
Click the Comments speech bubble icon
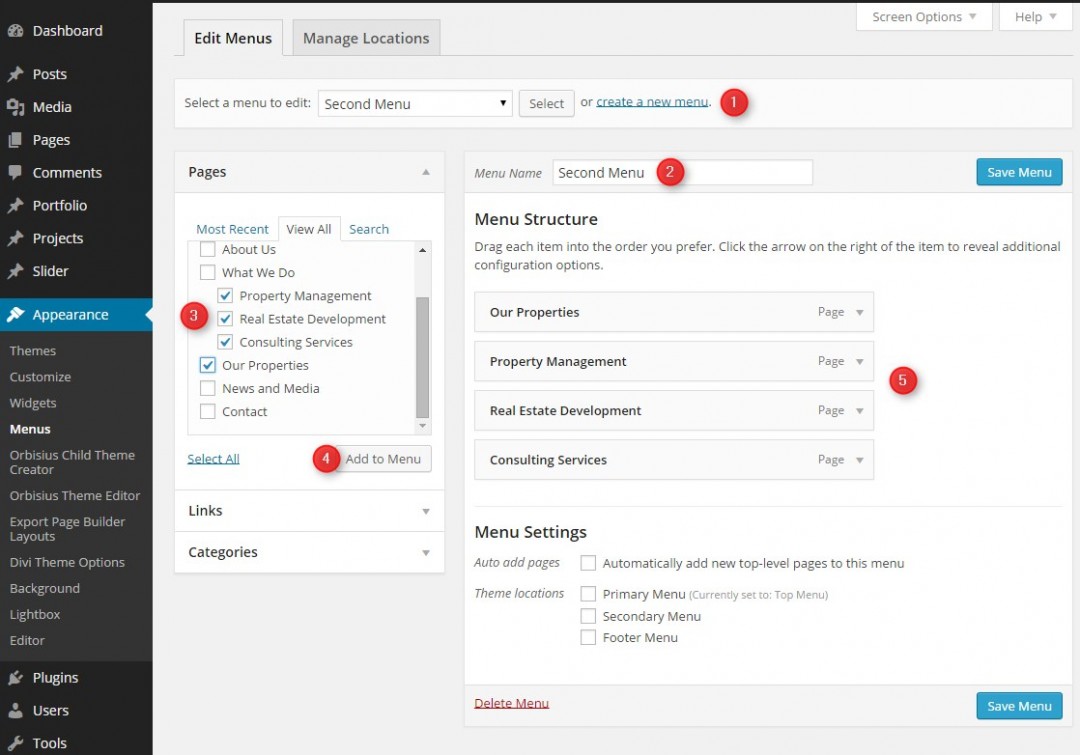pyautogui.click(x=16, y=172)
